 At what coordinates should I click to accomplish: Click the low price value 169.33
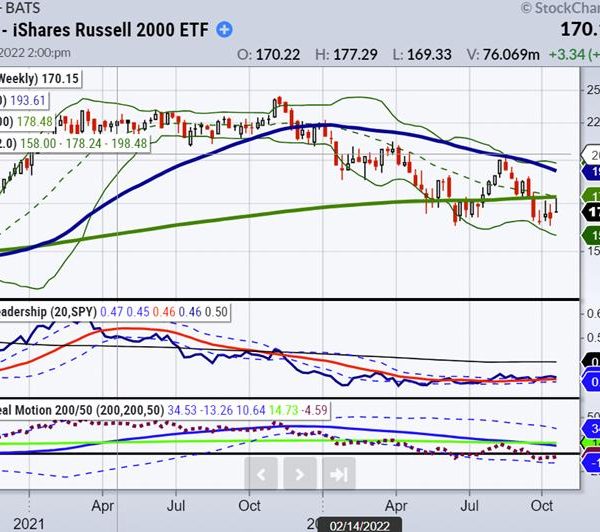click(429, 55)
